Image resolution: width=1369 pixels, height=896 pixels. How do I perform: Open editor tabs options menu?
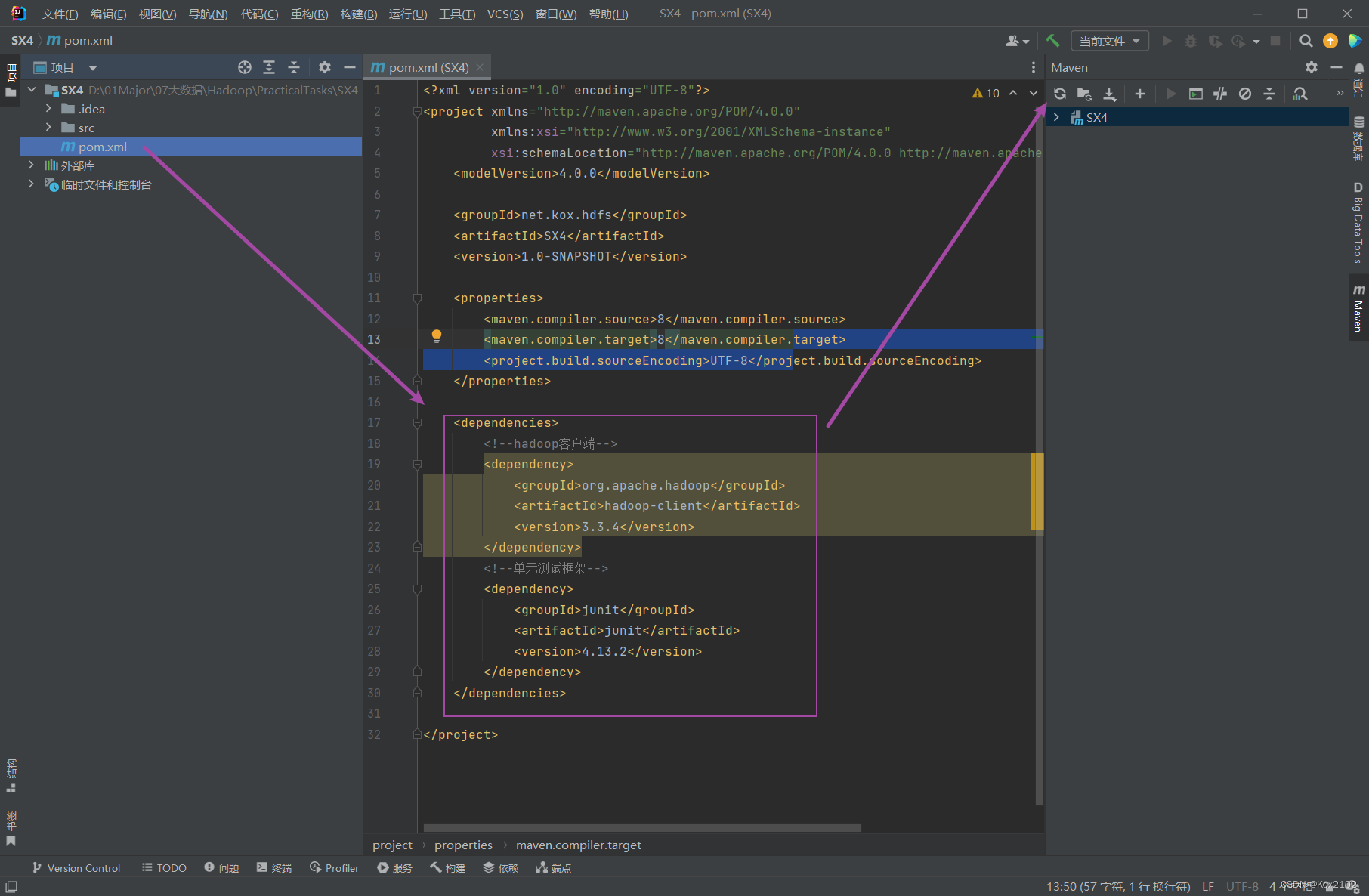pyautogui.click(x=1033, y=67)
